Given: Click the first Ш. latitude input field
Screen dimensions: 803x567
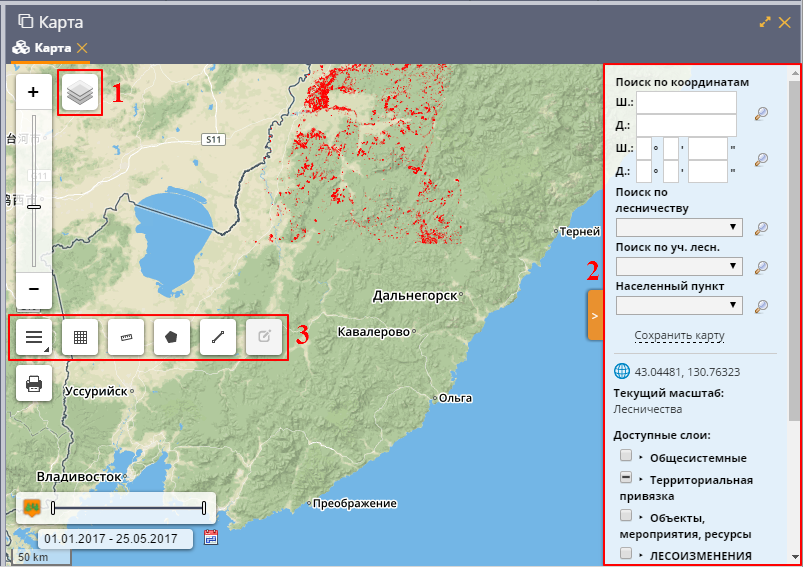Looking at the screenshot, I should pos(686,102).
